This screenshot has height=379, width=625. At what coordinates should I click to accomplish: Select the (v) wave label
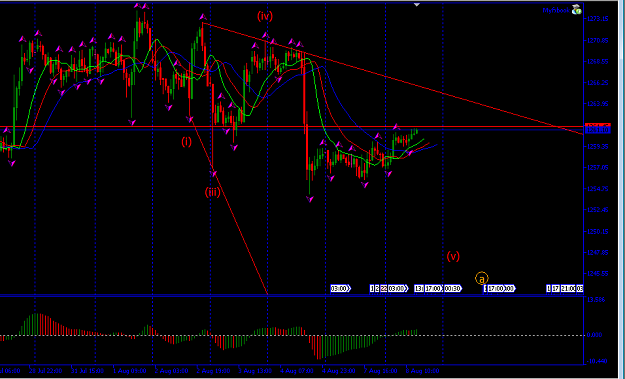(453, 256)
